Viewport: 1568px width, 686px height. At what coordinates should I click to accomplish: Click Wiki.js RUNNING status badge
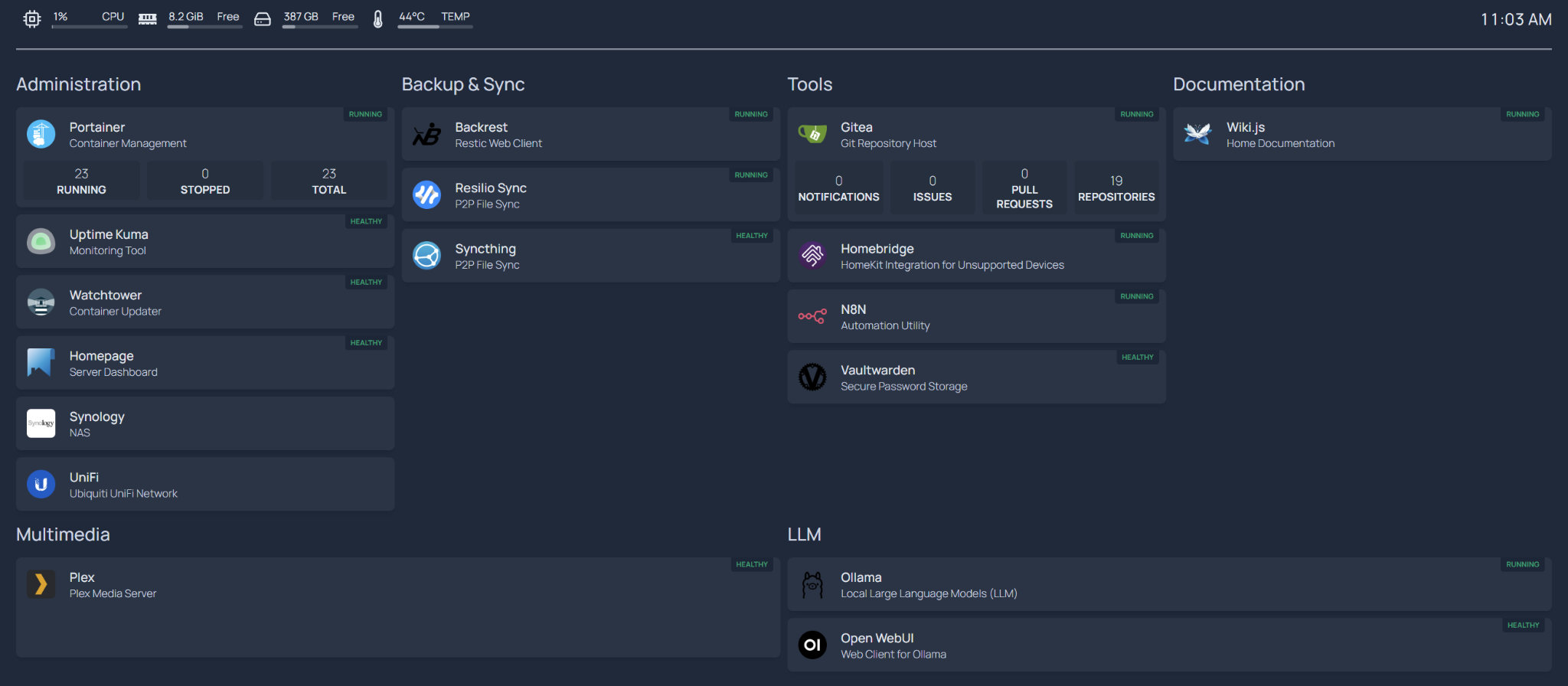point(1523,114)
